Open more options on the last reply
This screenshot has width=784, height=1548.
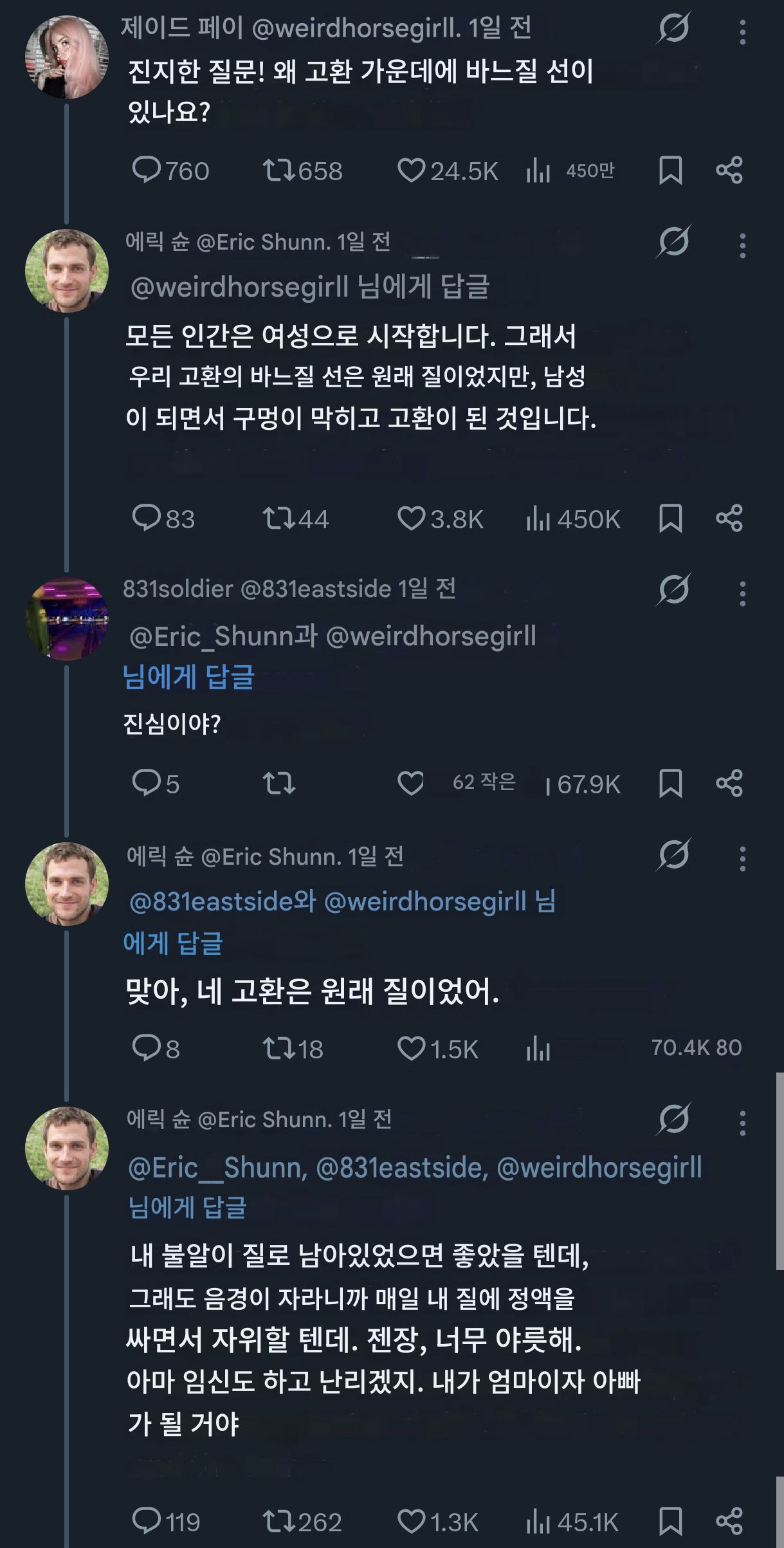tap(742, 1123)
